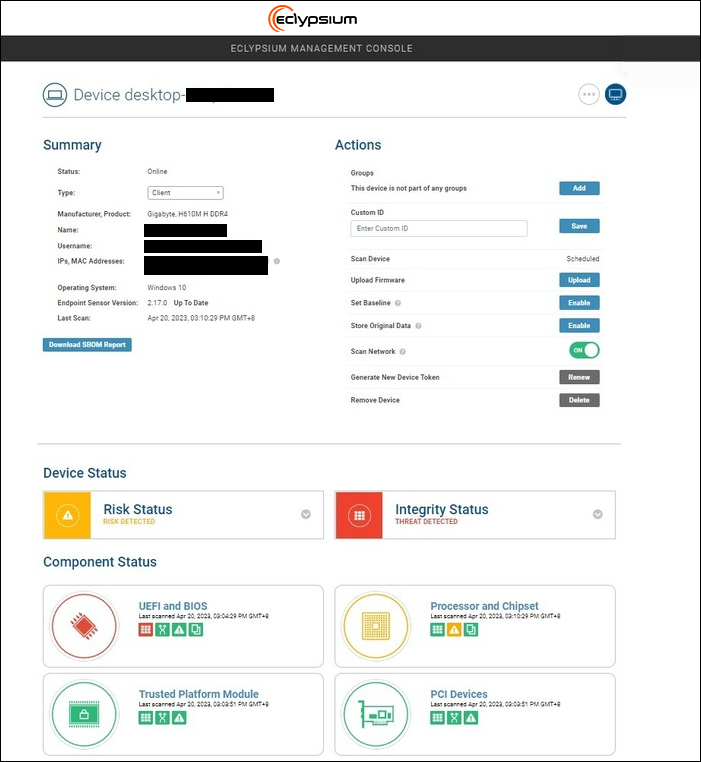
Task: Turn off the Scan Network switch
Action: click(x=584, y=350)
